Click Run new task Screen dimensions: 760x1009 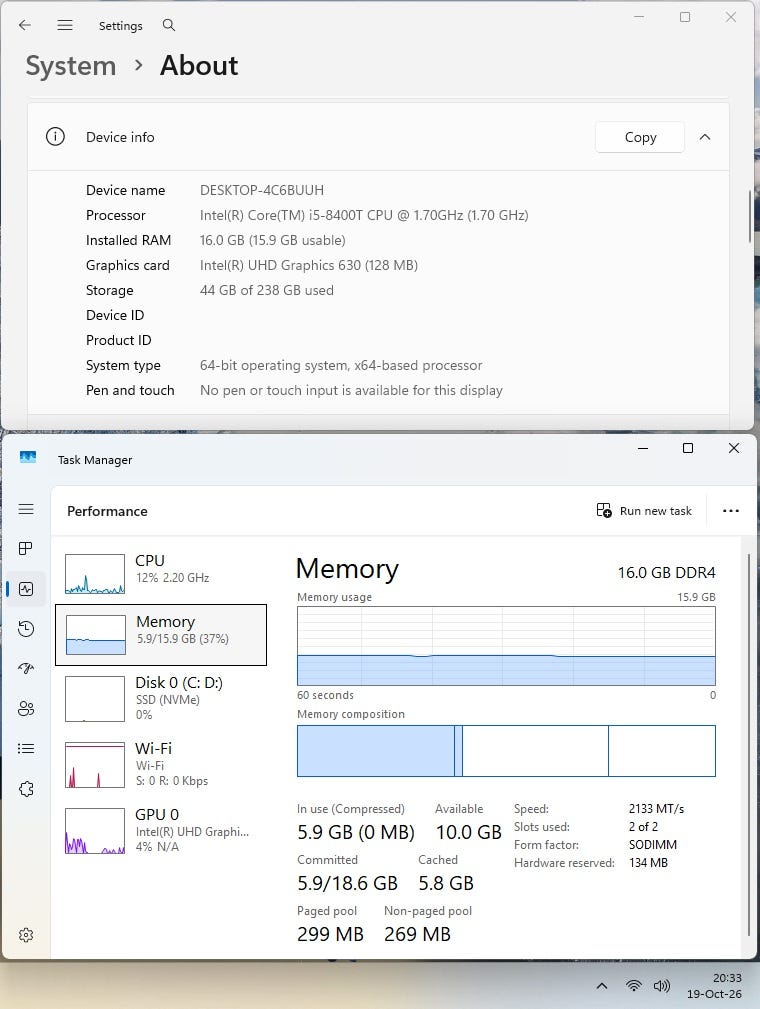click(x=644, y=511)
